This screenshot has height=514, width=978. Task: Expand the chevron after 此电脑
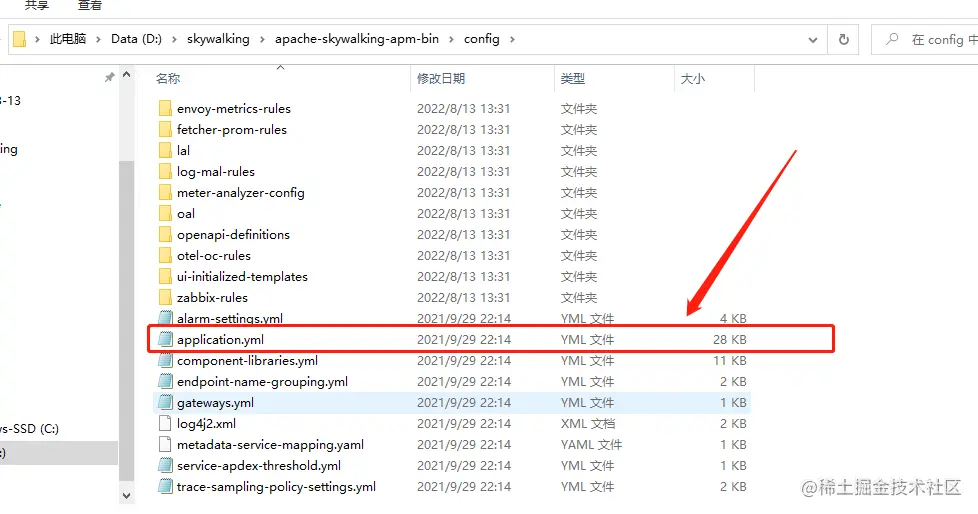point(98,39)
